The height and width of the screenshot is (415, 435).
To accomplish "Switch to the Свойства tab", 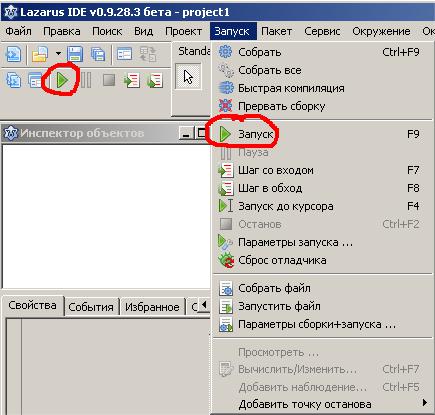I will (32, 305).
